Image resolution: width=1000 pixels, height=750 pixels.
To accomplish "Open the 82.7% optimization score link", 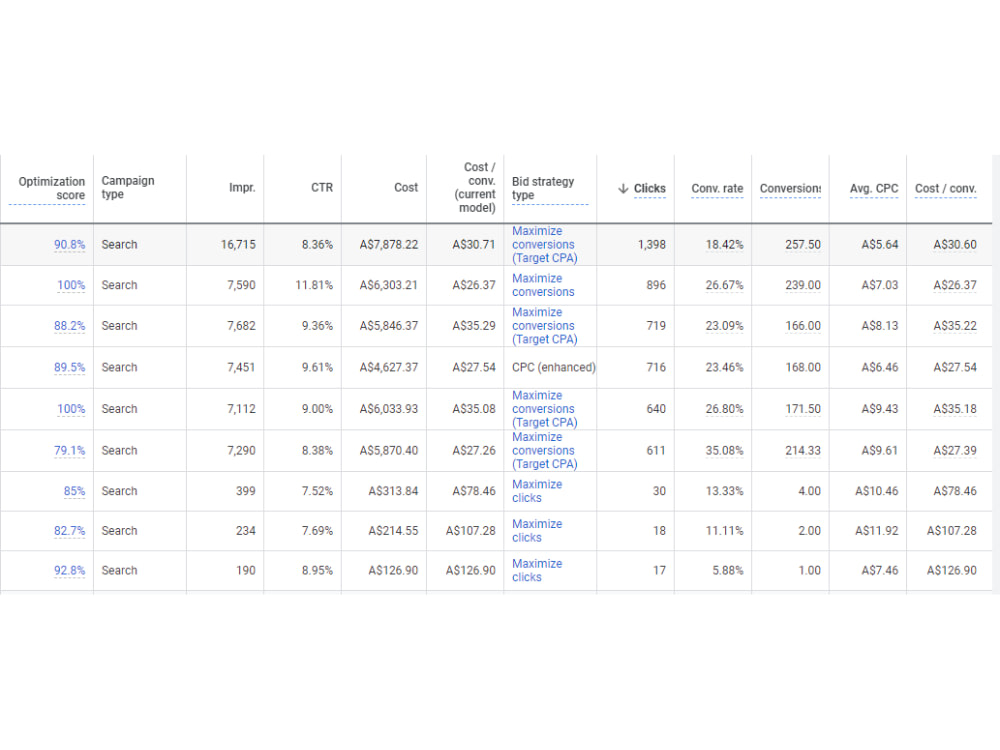I will [70, 531].
